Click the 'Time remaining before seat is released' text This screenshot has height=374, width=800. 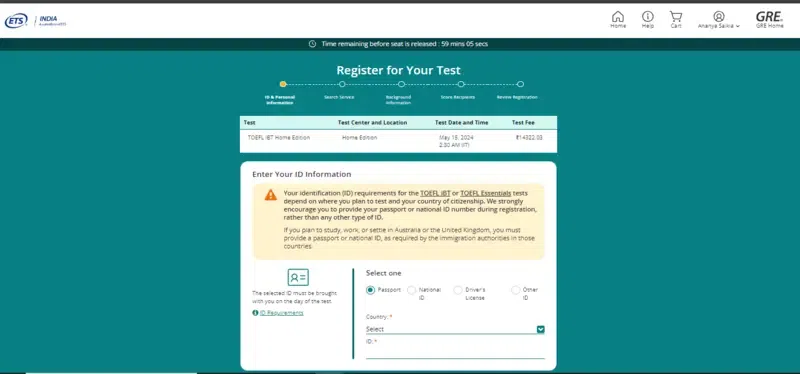(405, 44)
